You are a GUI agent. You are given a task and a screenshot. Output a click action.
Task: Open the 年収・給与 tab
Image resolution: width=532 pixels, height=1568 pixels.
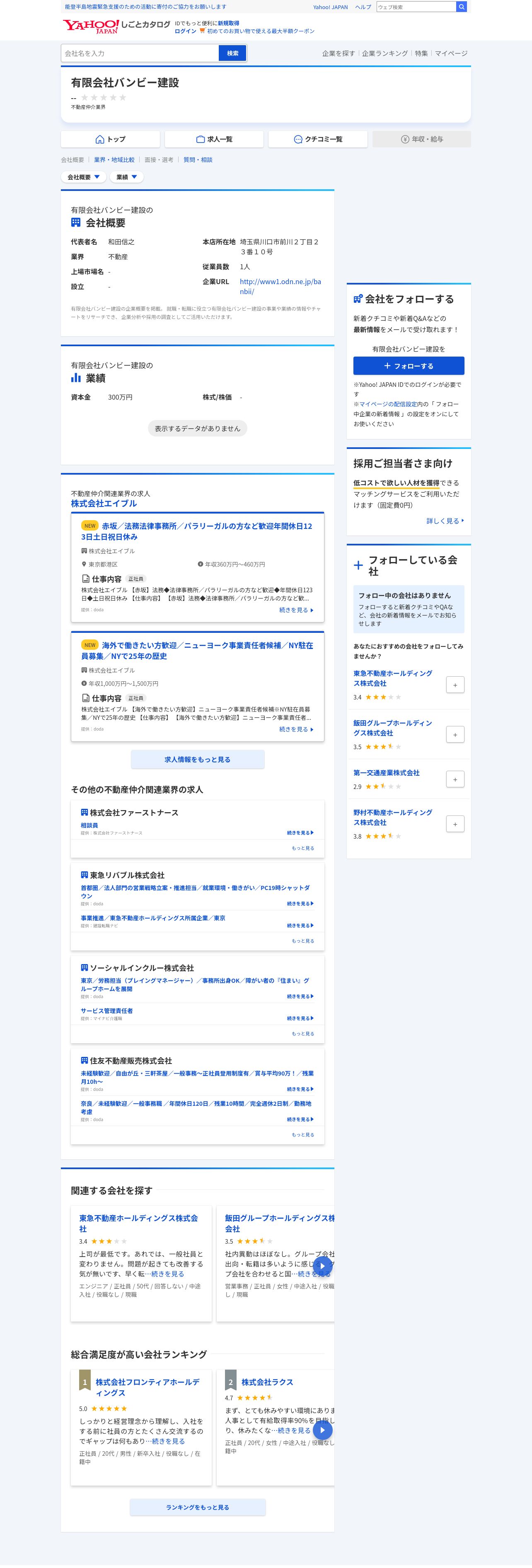[422, 140]
